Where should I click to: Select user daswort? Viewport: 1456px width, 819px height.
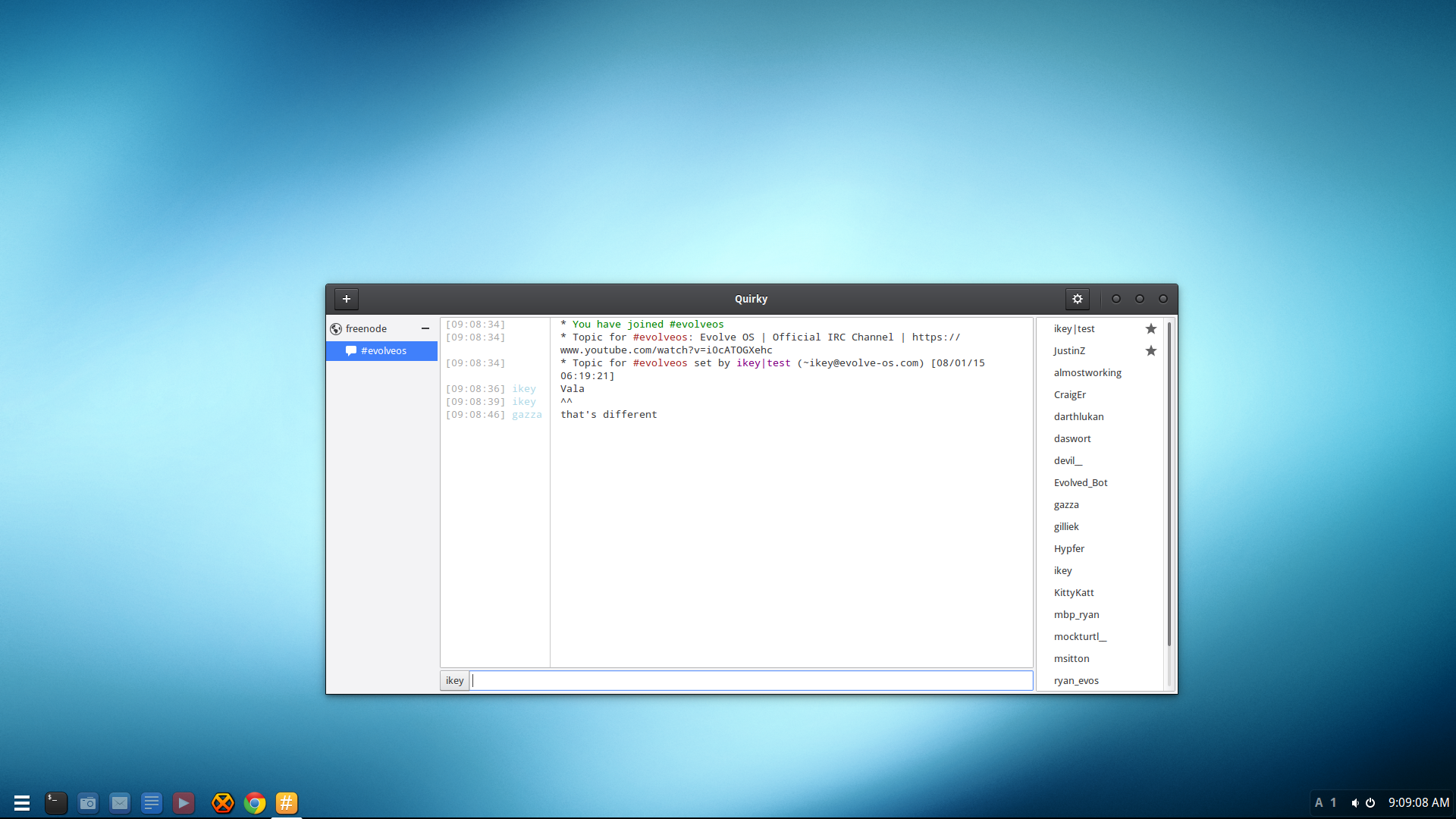pos(1072,438)
